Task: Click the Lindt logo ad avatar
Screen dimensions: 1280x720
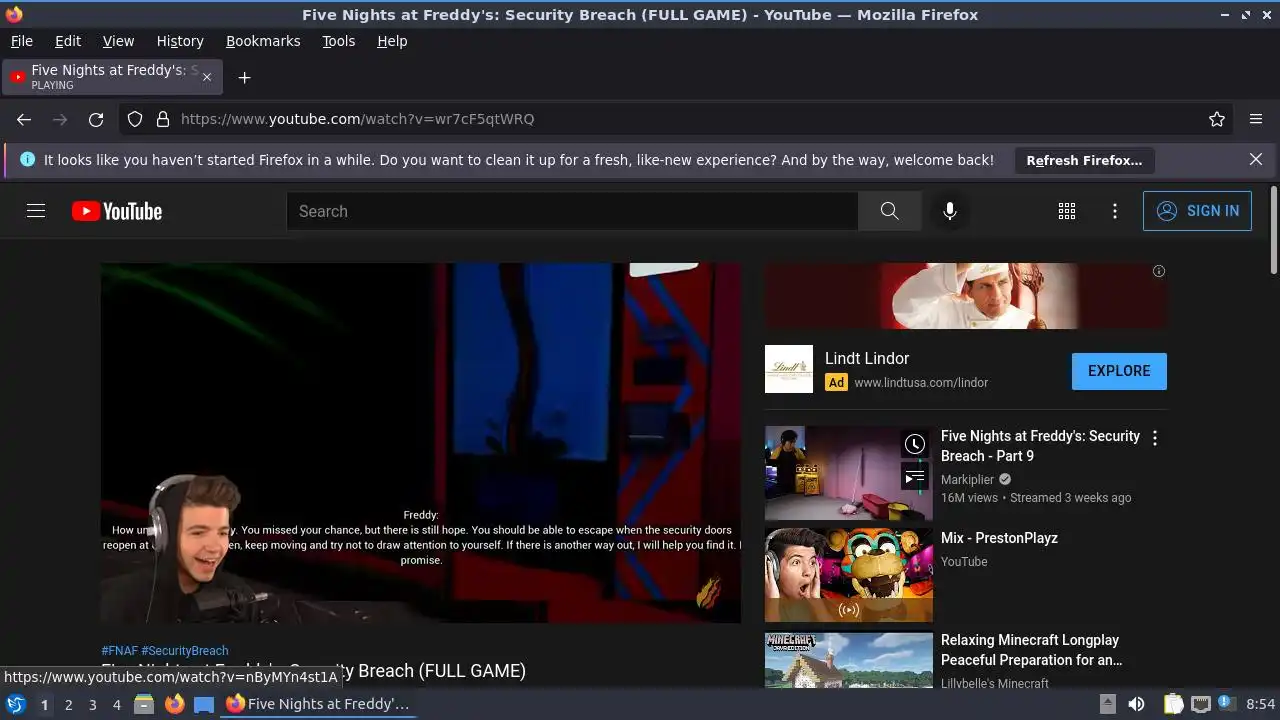Action: pyautogui.click(x=789, y=369)
